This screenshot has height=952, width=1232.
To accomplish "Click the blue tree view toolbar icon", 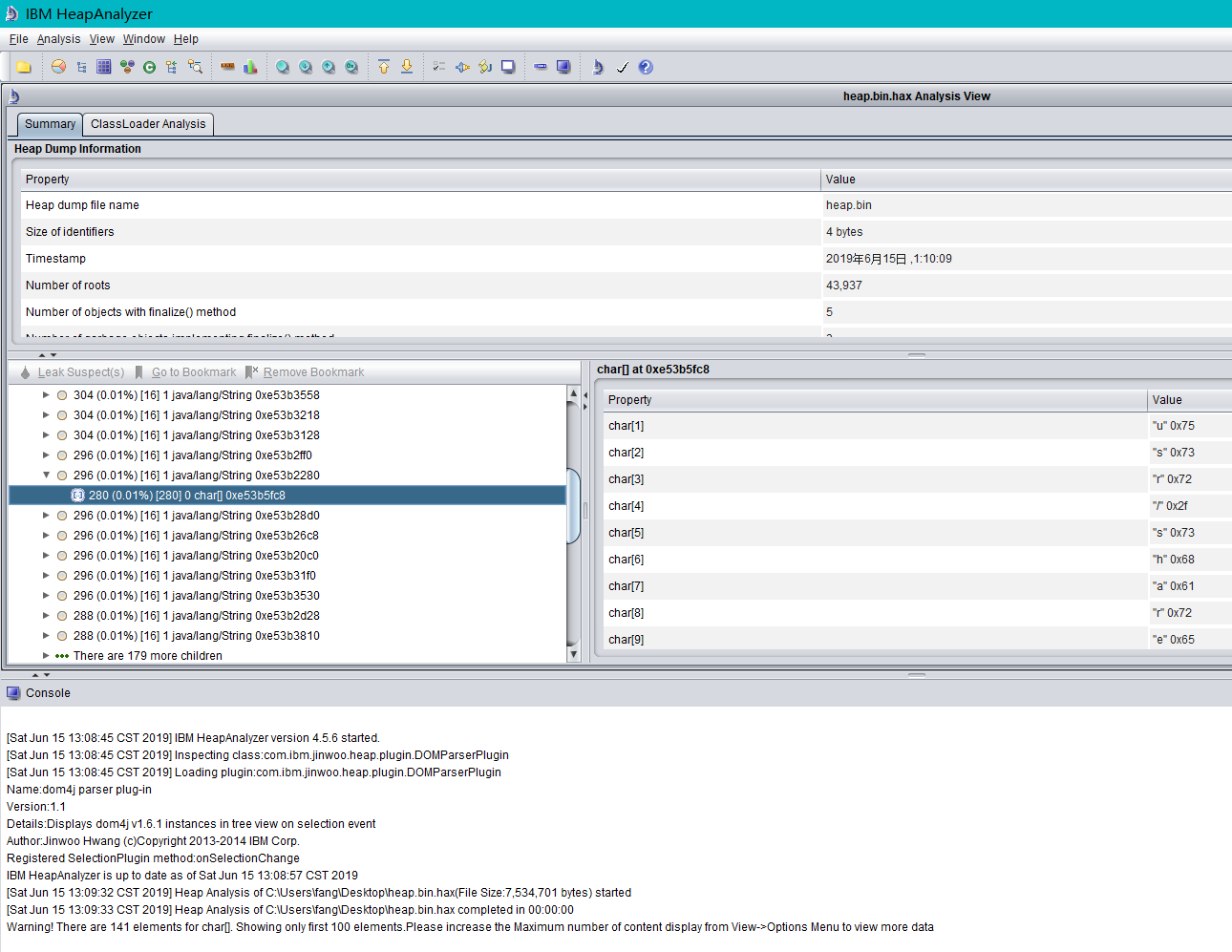I will point(81,67).
